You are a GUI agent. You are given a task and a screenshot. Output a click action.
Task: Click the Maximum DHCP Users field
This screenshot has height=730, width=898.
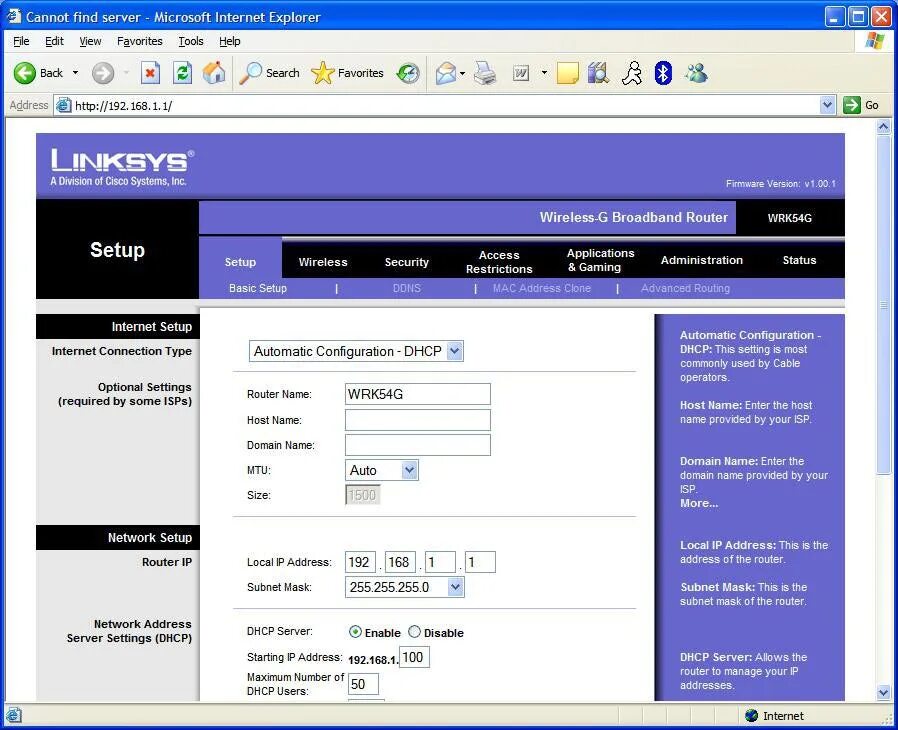click(363, 684)
